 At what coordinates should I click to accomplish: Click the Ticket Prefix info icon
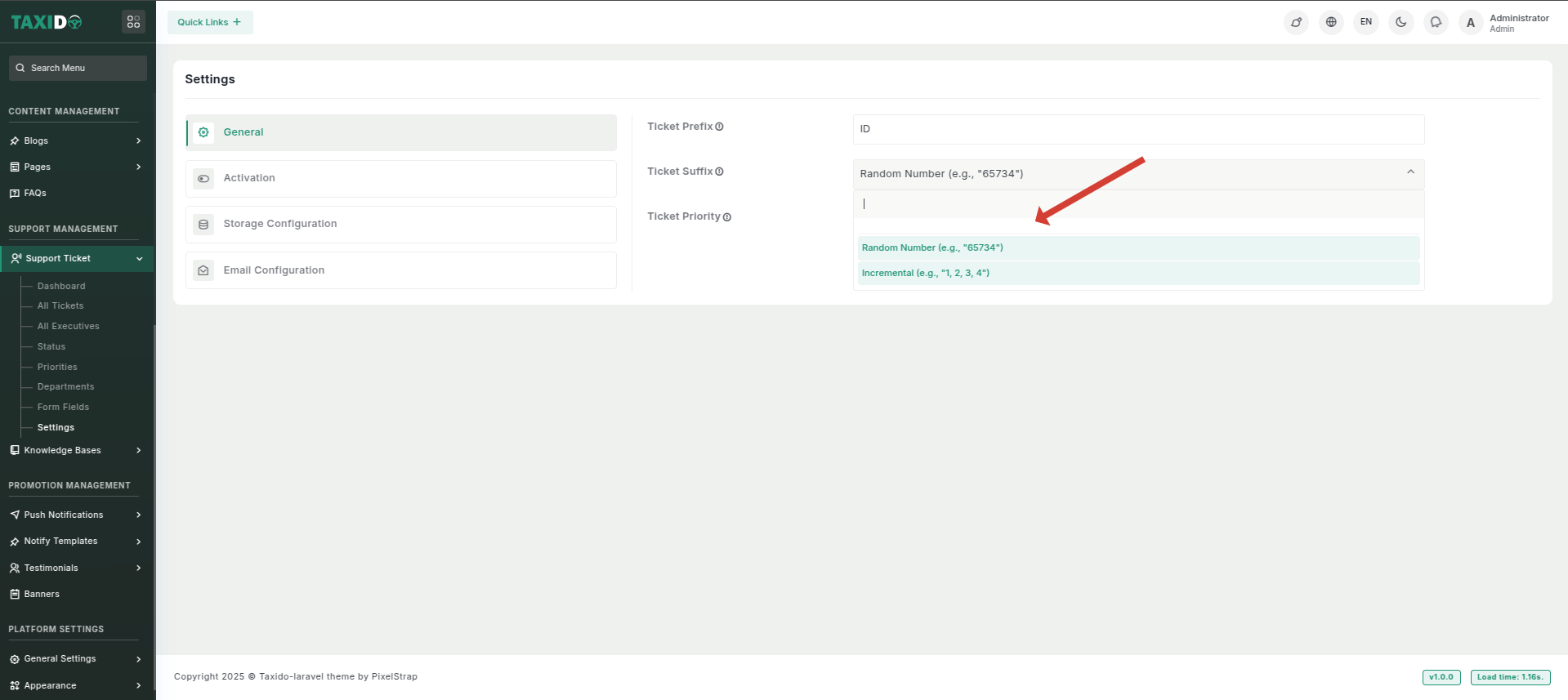pos(720,127)
